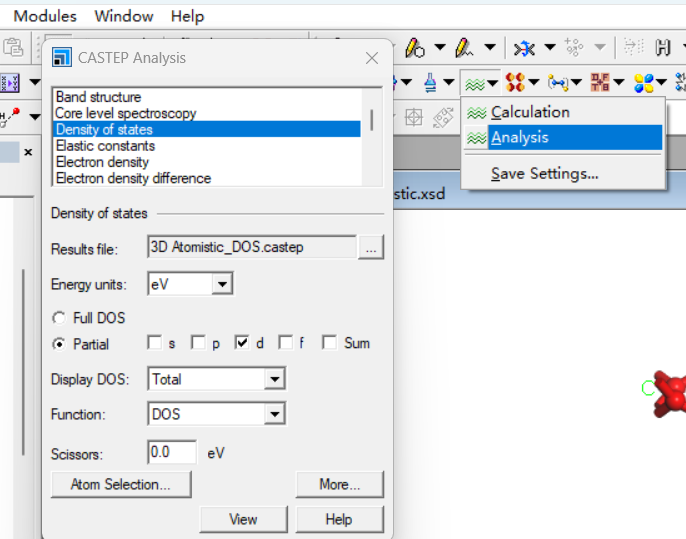The height and width of the screenshot is (539, 686).
Task: Expand the Clean structure dropdown arrow
Action: coord(550,47)
